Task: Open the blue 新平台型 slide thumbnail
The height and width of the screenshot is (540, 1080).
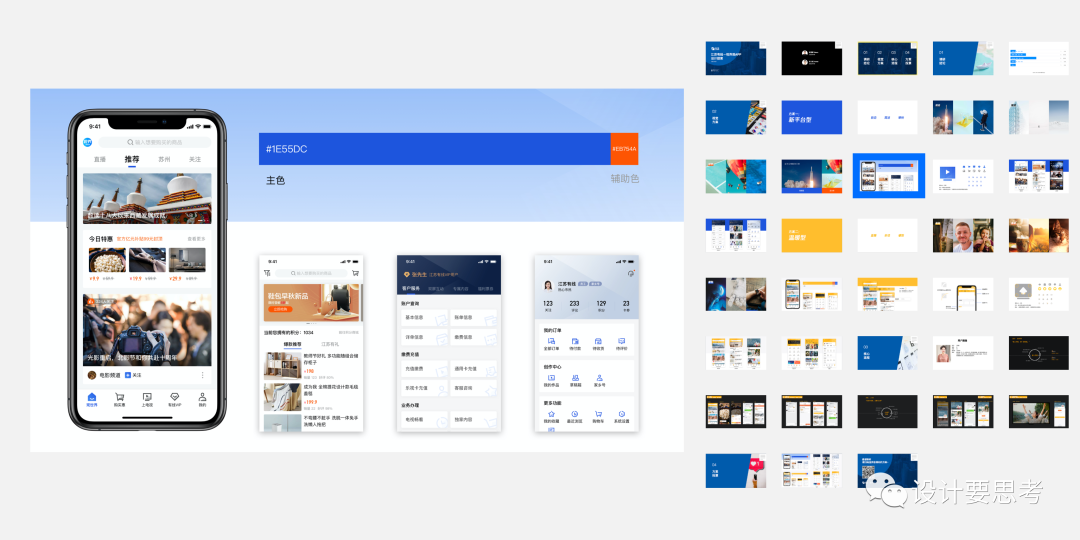Action: coord(812,117)
